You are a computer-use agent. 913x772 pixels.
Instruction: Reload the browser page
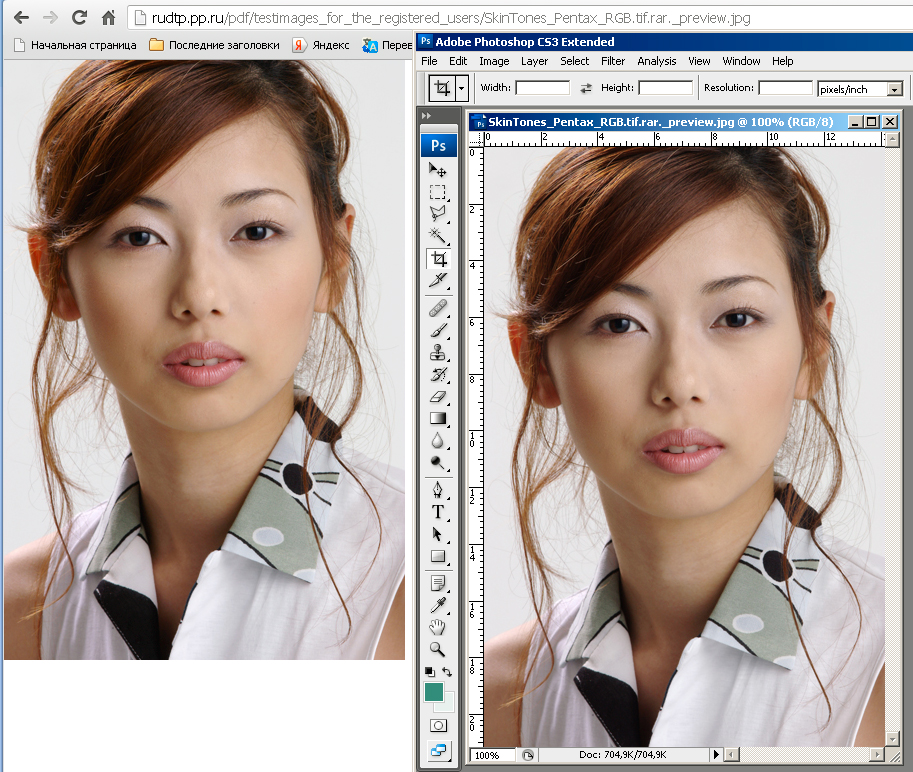[x=79, y=18]
